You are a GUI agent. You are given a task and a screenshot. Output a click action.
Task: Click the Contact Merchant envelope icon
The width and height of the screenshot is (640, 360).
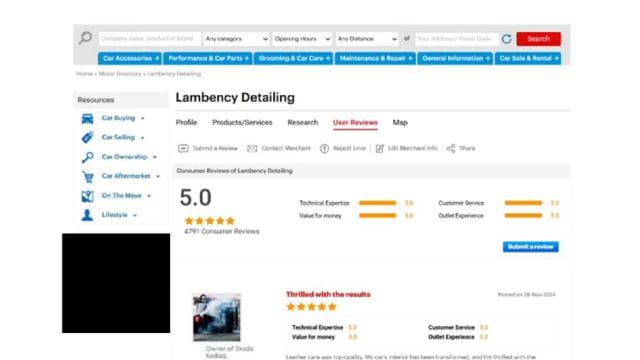[x=252, y=148]
